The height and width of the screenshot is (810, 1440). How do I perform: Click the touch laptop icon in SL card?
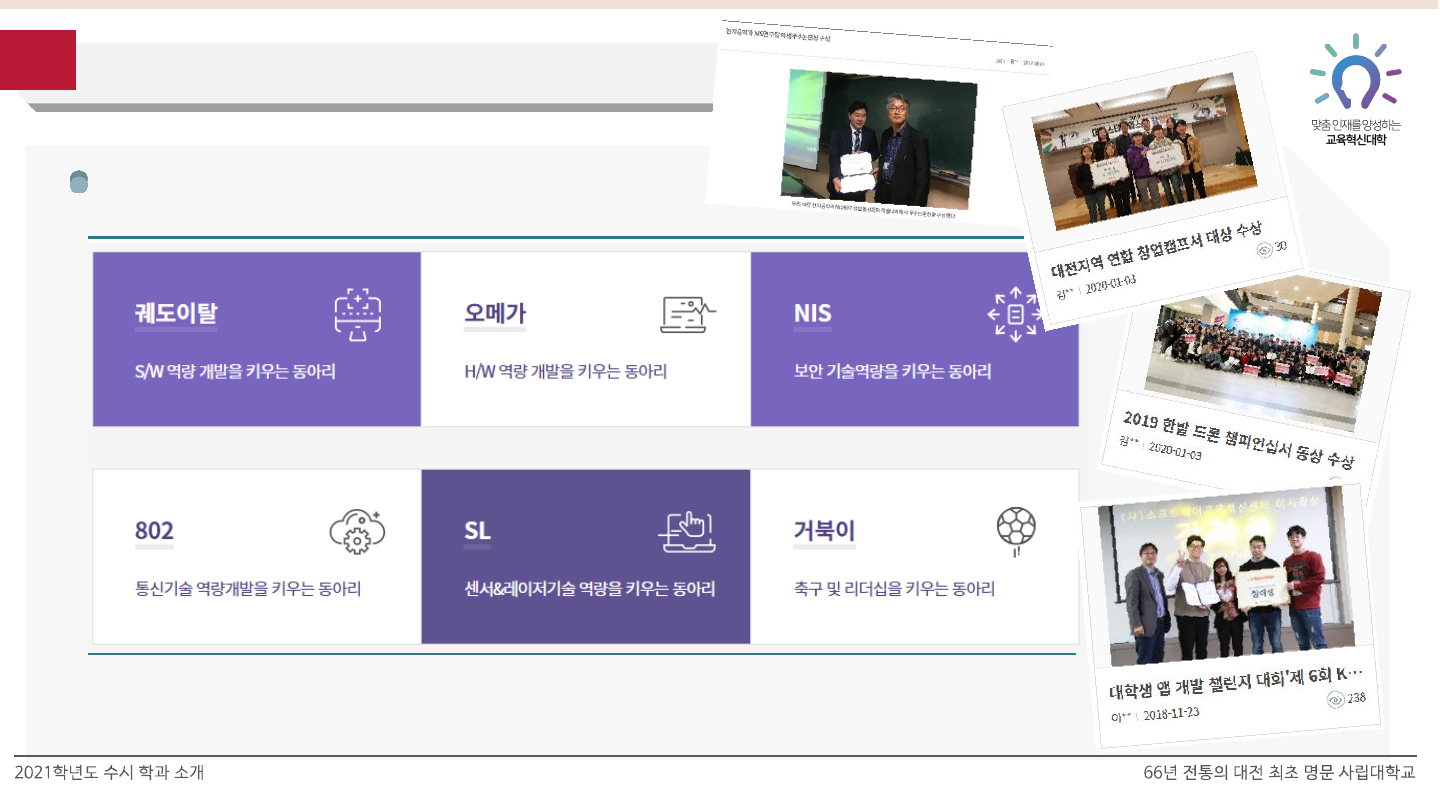(x=688, y=531)
